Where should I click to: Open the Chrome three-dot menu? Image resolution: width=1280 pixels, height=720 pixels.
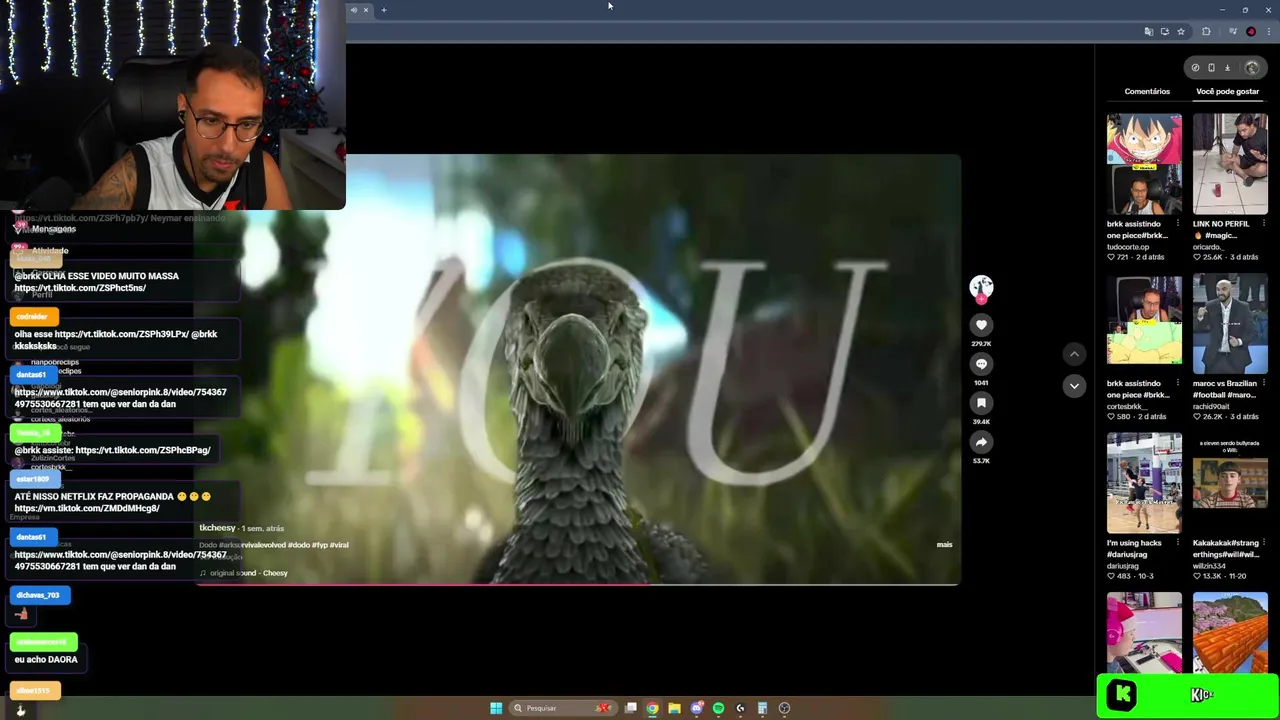(x=1268, y=32)
